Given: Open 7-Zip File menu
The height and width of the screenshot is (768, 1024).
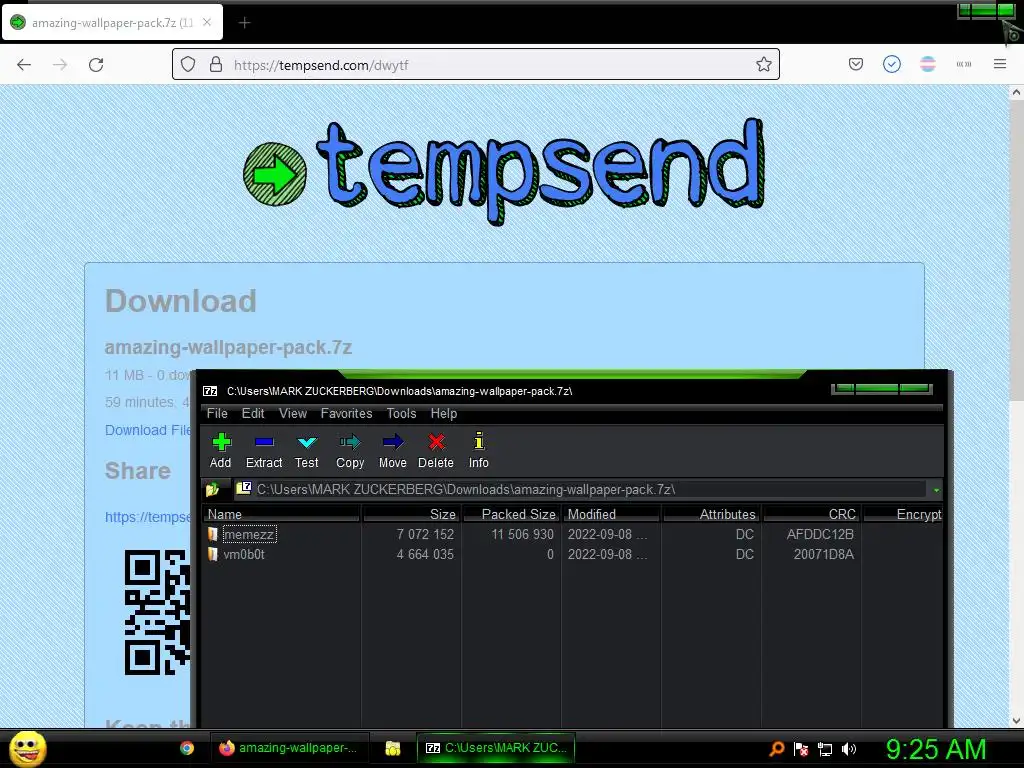Looking at the screenshot, I should pos(217,413).
